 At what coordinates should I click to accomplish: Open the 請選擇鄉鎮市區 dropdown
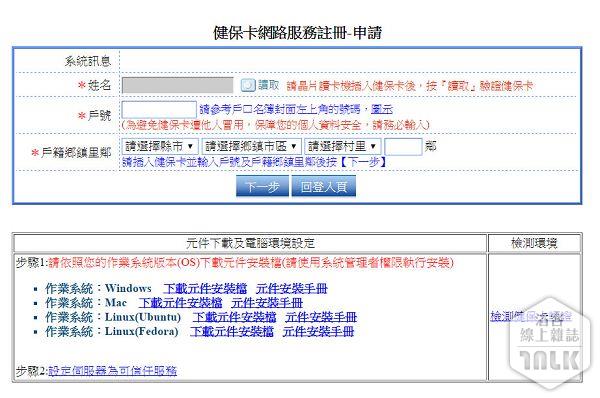point(251,146)
